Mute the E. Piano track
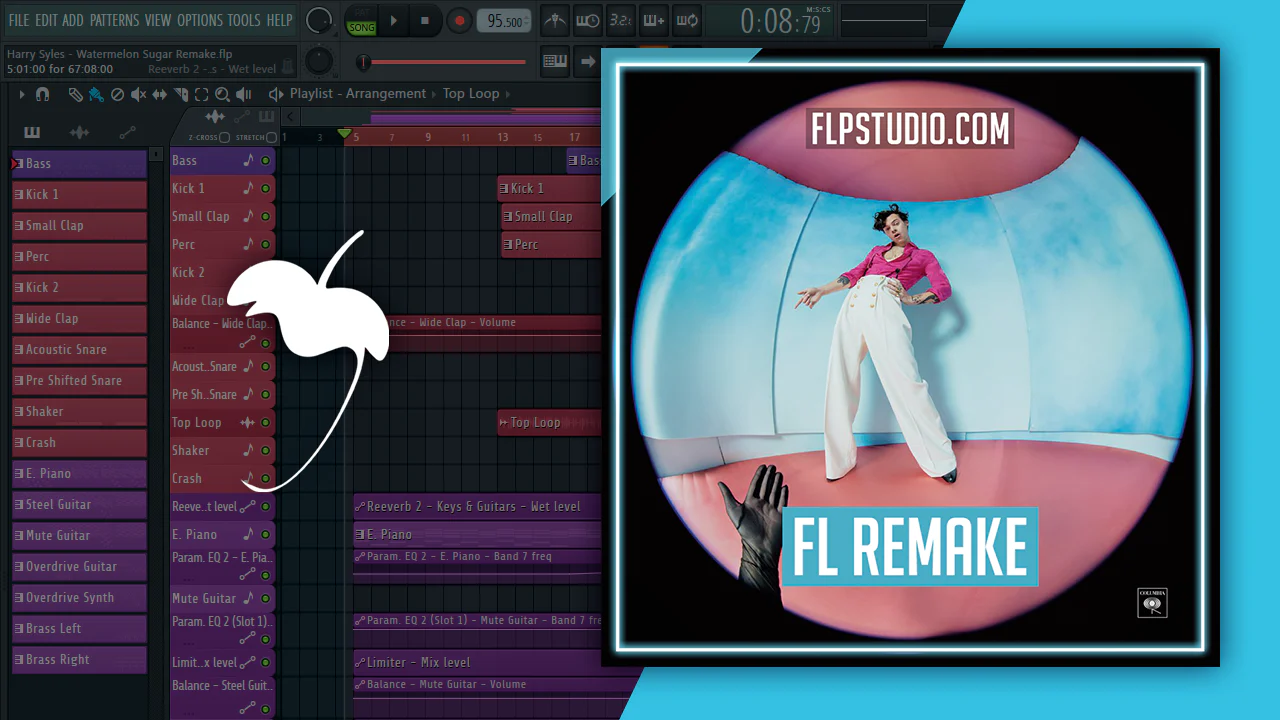Image resolution: width=1280 pixels, height=720 pixels. point(266,534)
